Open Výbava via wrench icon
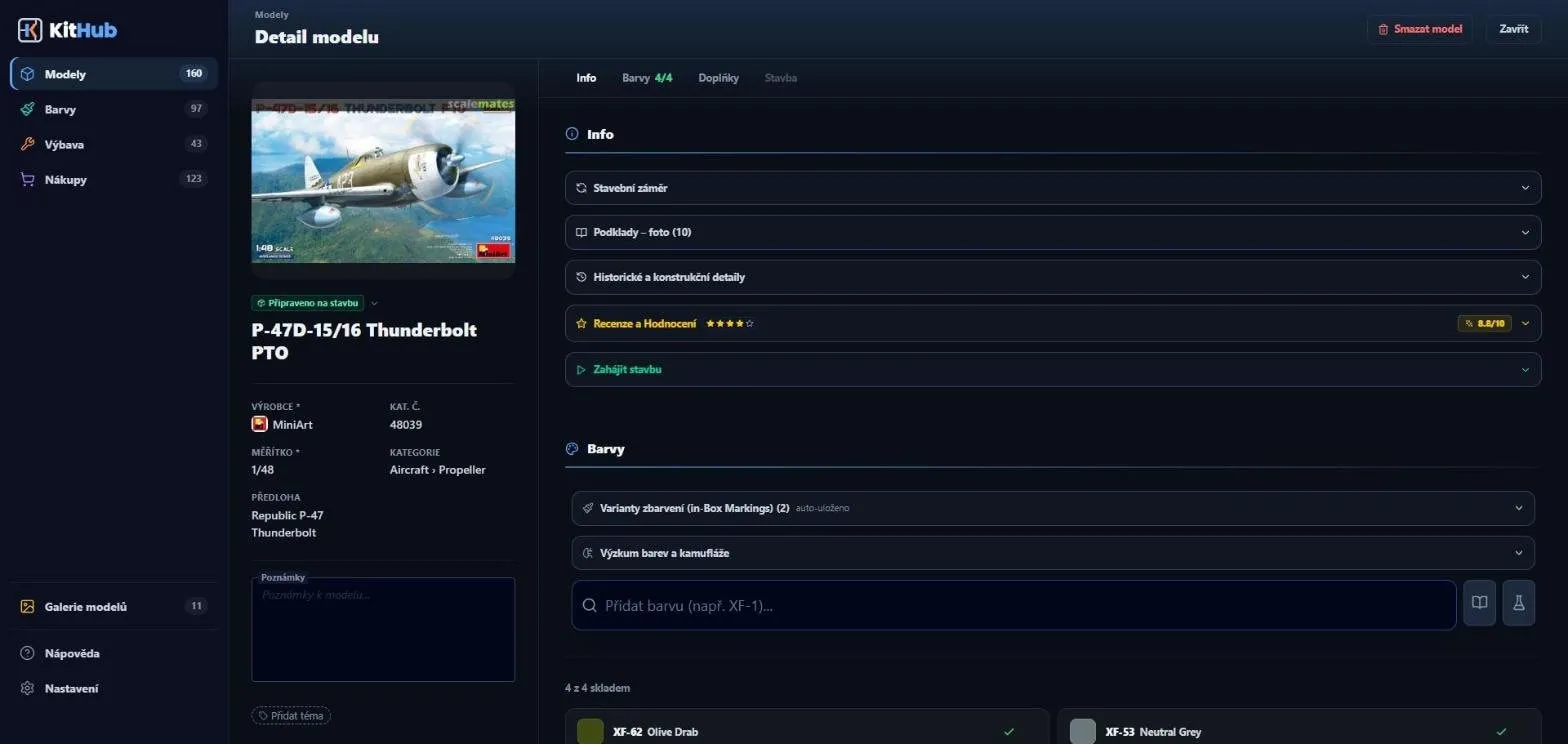This screenshot has width=1568, height=744. point(27,144)
